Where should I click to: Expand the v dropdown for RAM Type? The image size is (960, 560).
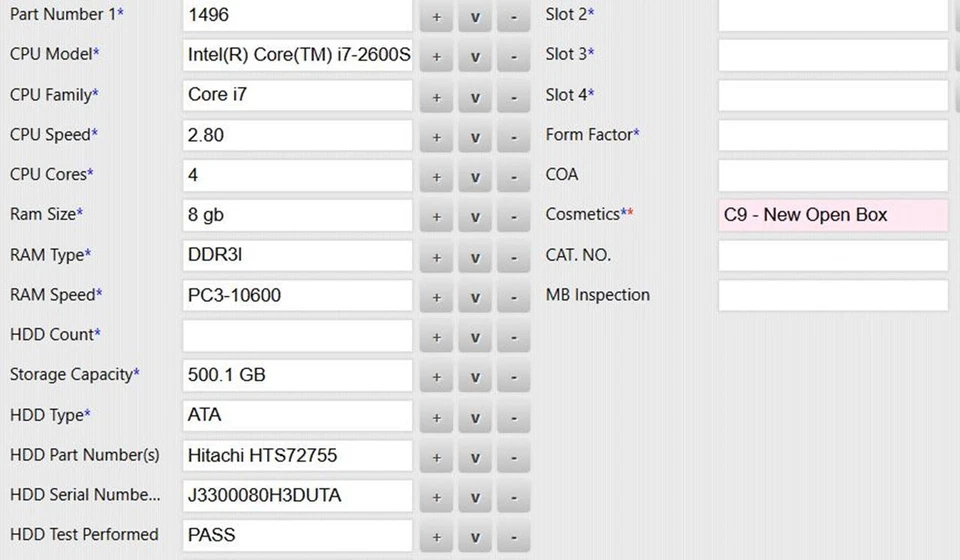click(475, 257)
